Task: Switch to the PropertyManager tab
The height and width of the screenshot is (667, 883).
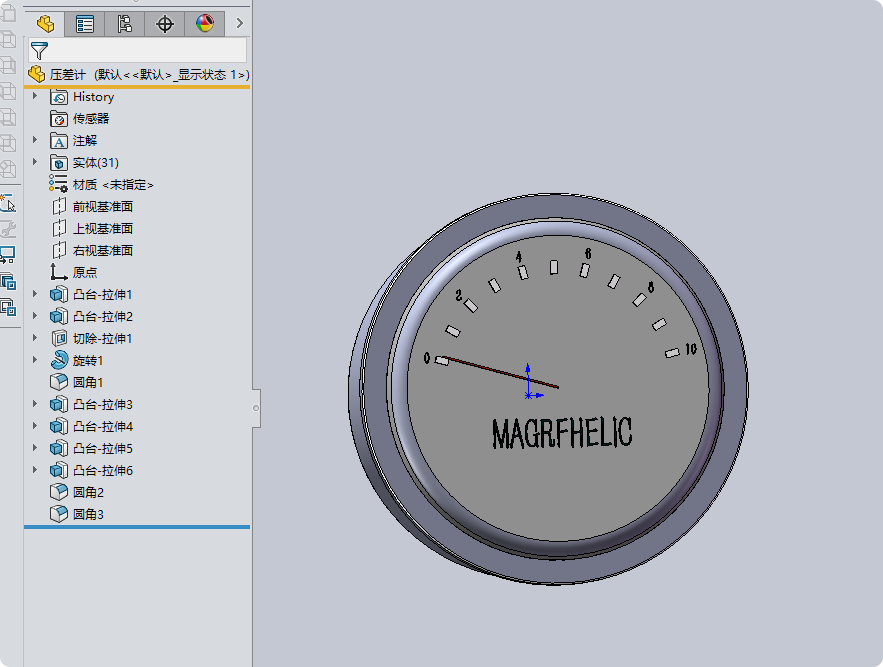Action: coord(84,24)
